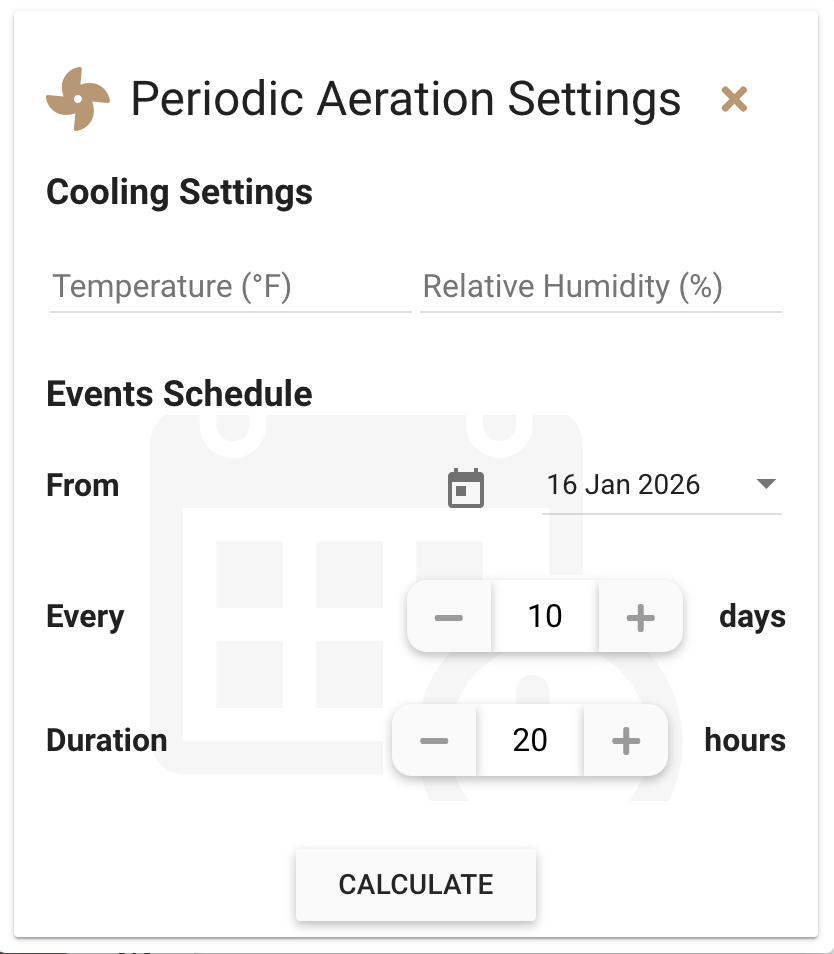Focus the Temperature (°F) field
Viewport: 834px width, 954px height.
pyautogui.click(x=230, y=287)
